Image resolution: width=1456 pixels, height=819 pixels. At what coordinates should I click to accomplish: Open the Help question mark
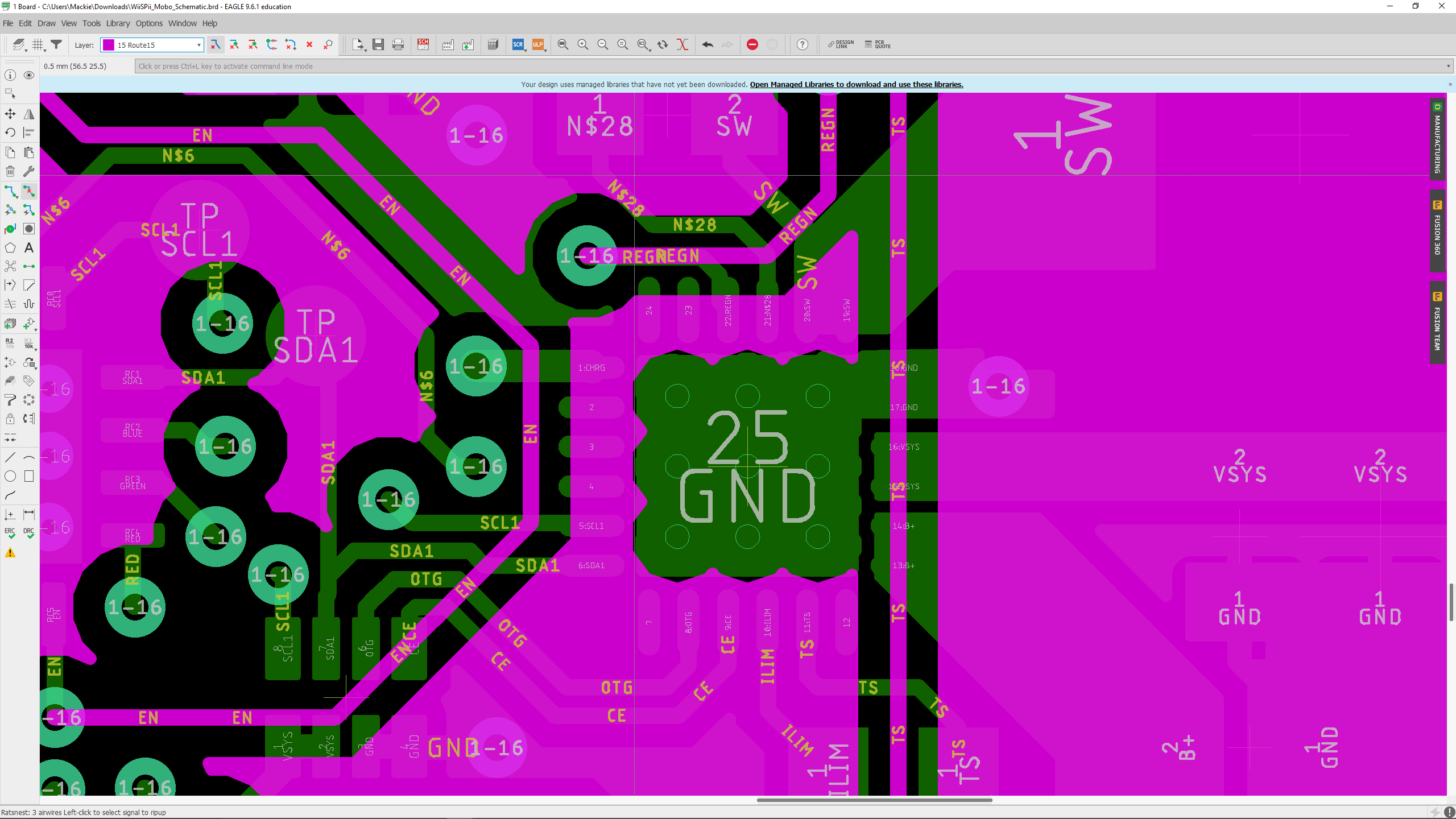click(x=803, y=44)
